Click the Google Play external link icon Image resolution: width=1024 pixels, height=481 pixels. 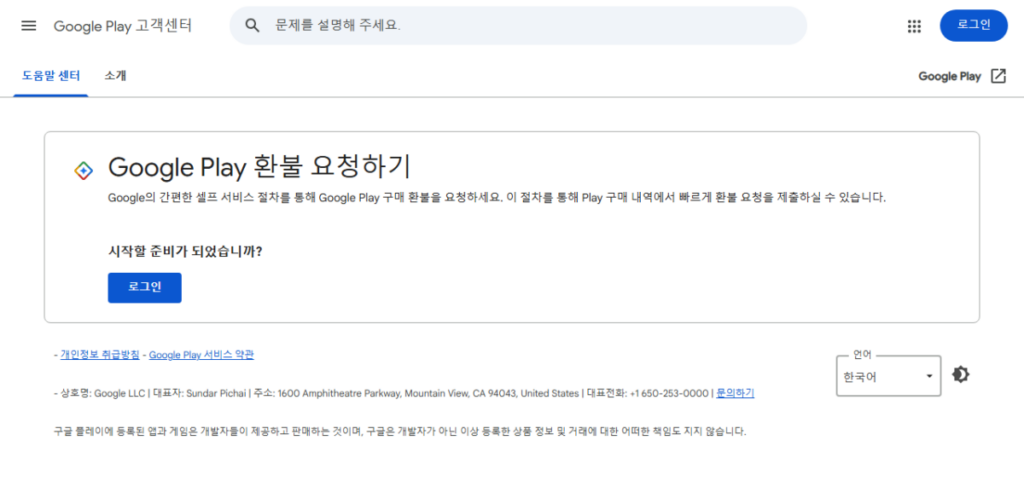(x=998, y=76)
